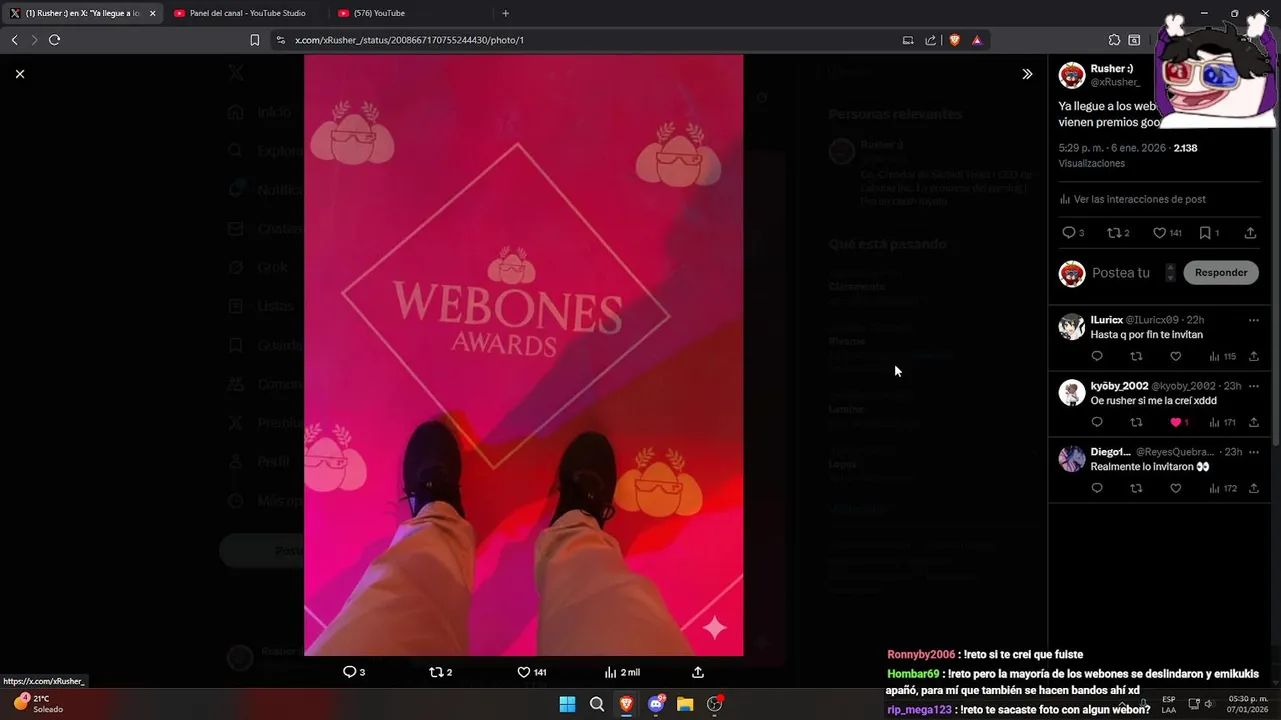Viewport: 1281px width, 720px height.
Task: Repost ILuricx's comment
Action: [x=1136, y=356]
